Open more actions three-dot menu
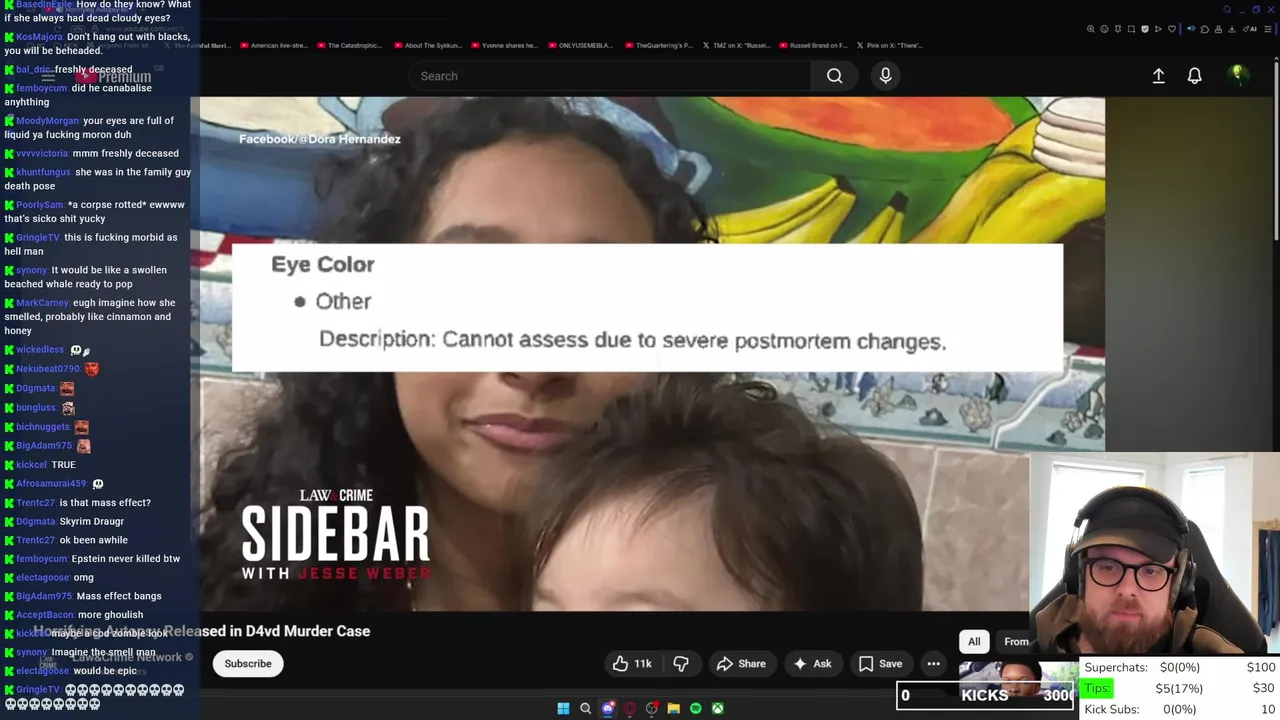The width and height of the screenshot is (1280, 720). pyautogui.click(x=933, y=664)
